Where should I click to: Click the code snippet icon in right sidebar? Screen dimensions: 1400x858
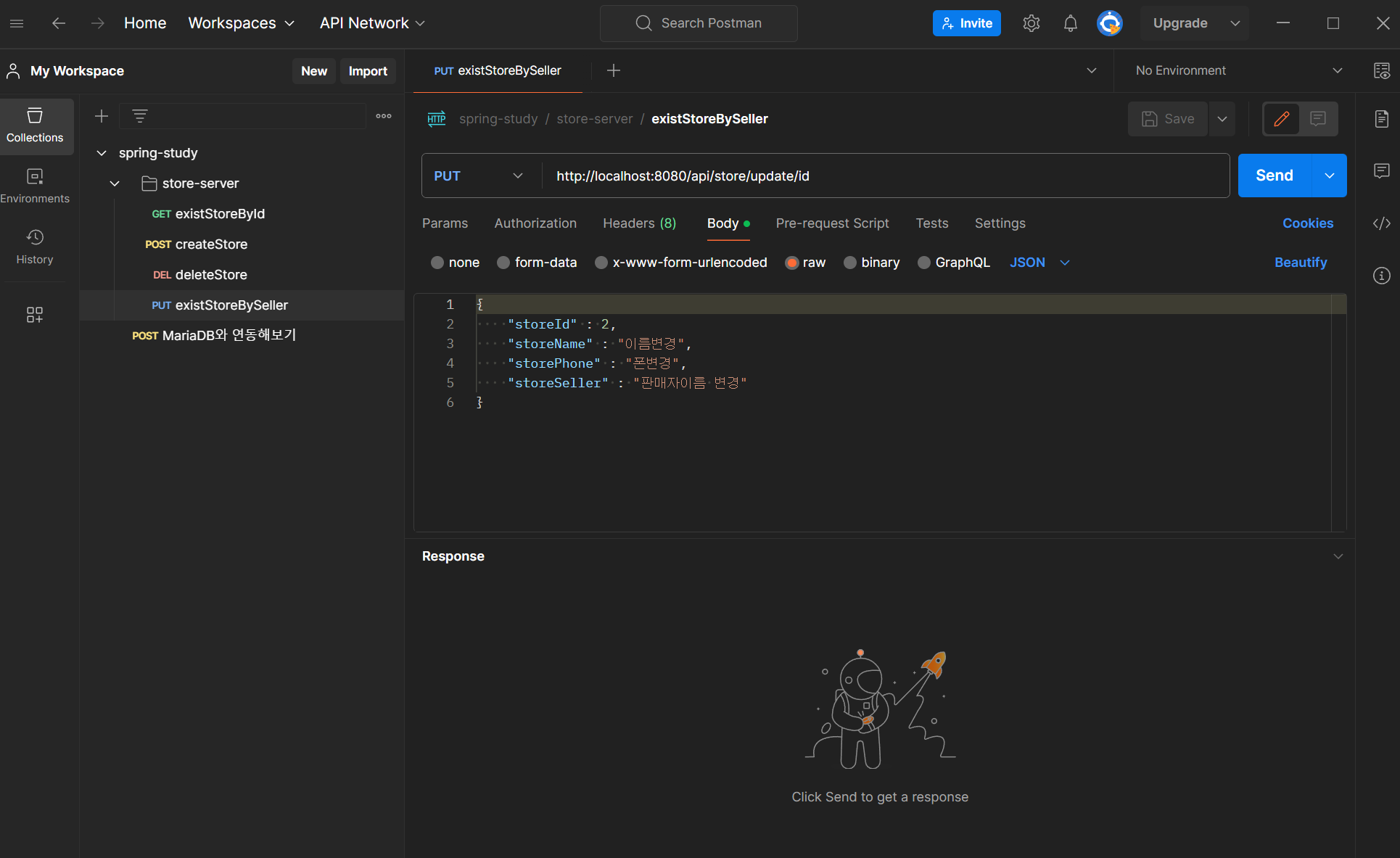(1381, 223)
